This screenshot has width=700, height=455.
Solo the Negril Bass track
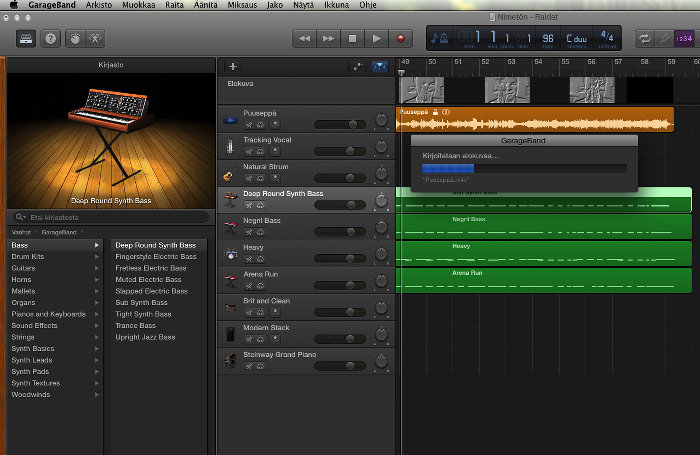(x=260, y=232)
